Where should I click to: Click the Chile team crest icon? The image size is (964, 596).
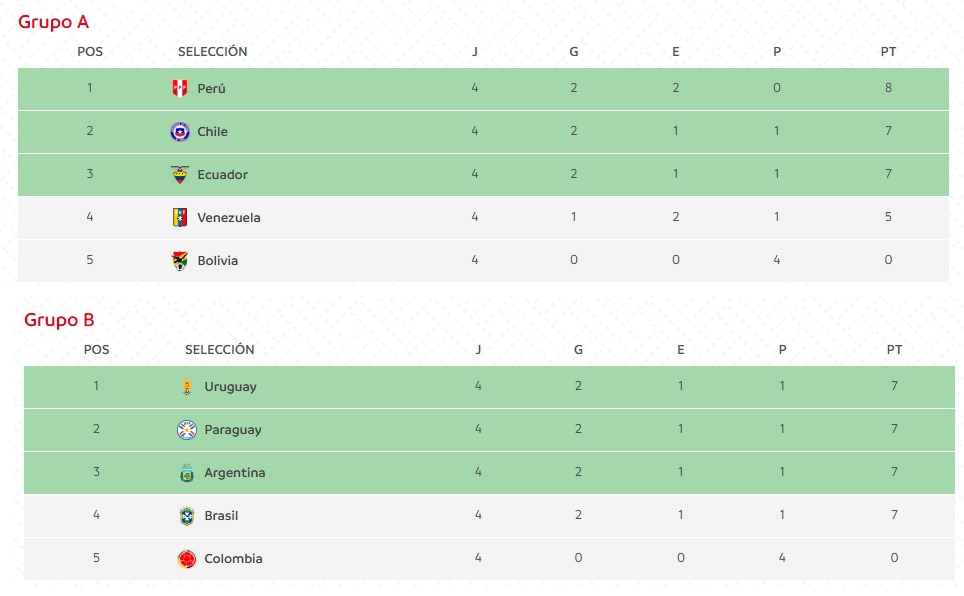180,131
